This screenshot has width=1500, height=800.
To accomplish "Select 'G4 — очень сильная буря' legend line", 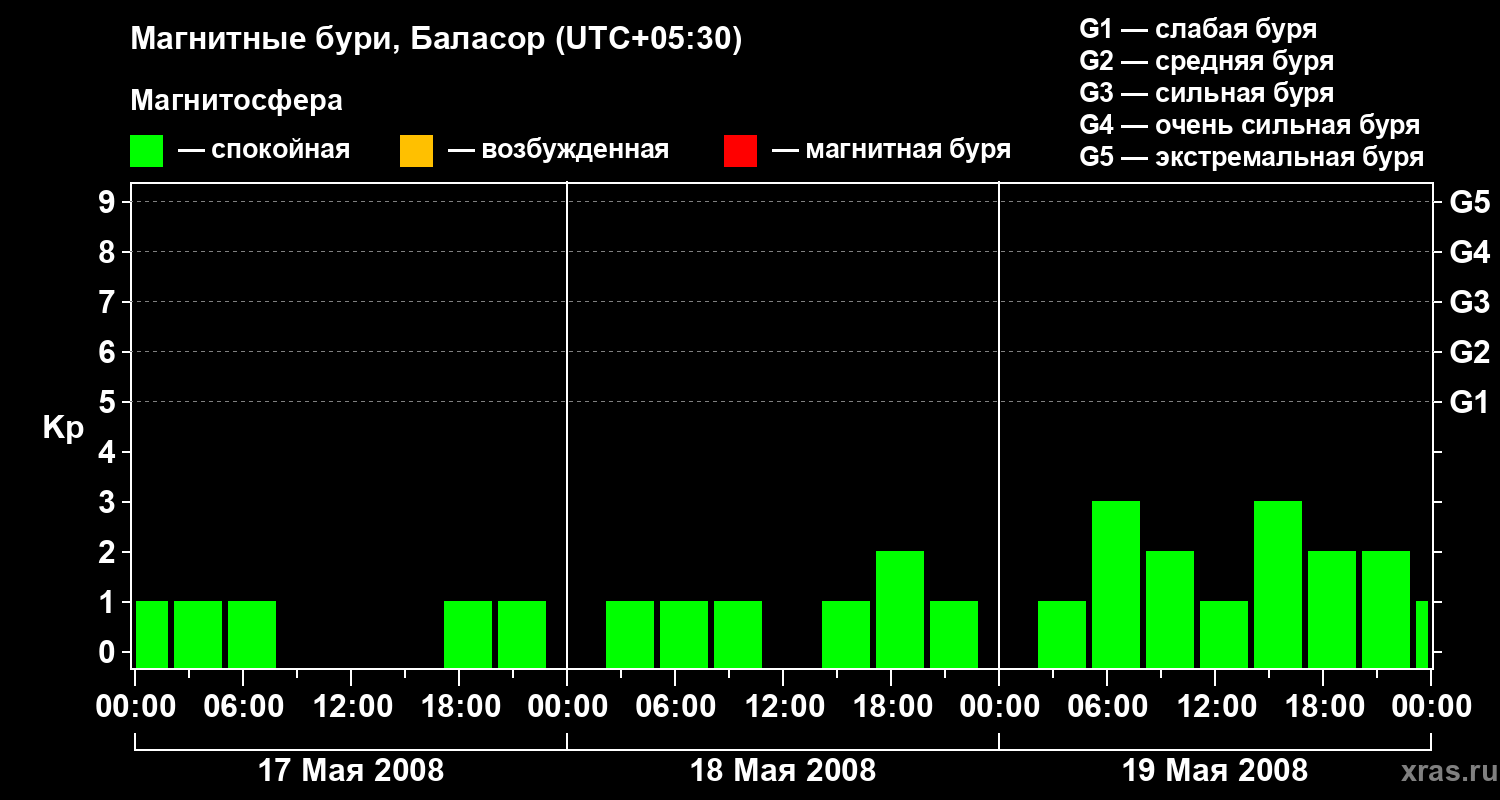I will click(1250, 125).
